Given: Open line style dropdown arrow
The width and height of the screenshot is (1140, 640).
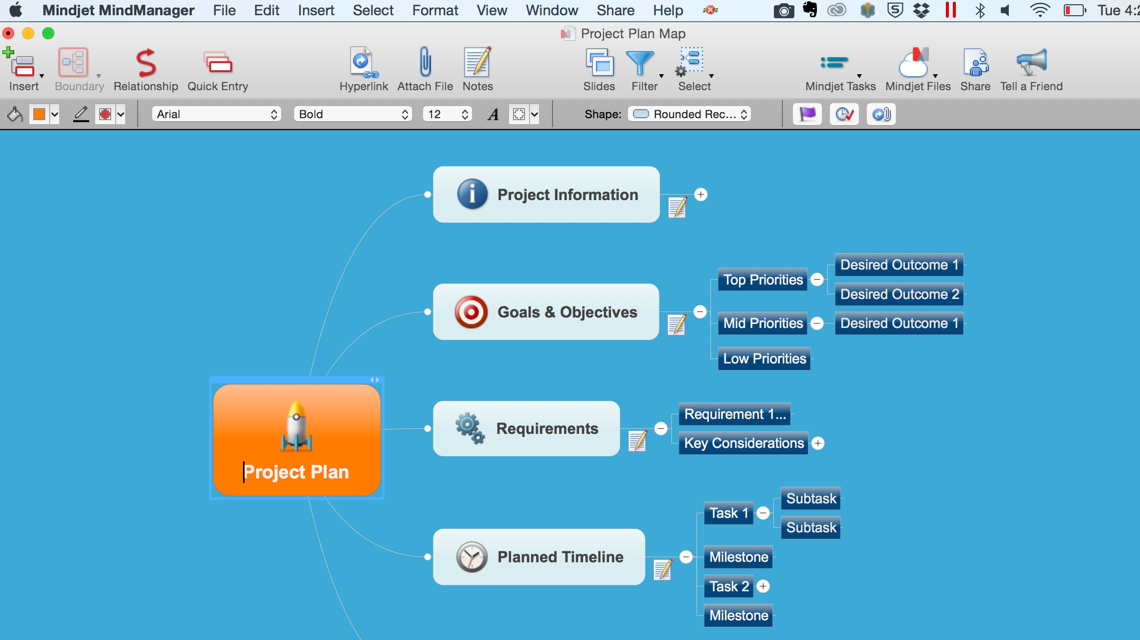Looking at the screenshot, I should pos(121,114).
